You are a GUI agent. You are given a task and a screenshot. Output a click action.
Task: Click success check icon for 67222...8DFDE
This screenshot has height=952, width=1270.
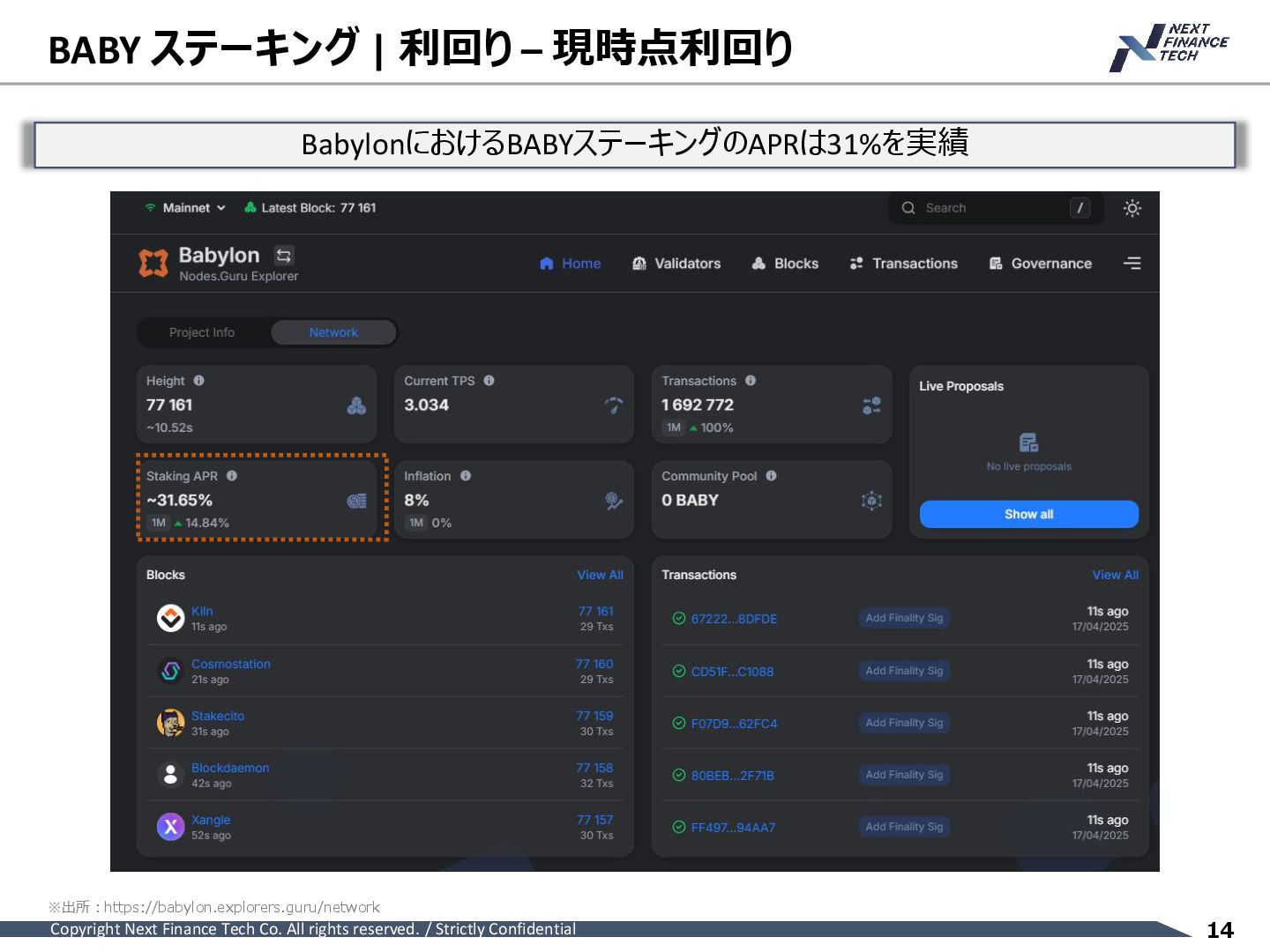[679, 618]
